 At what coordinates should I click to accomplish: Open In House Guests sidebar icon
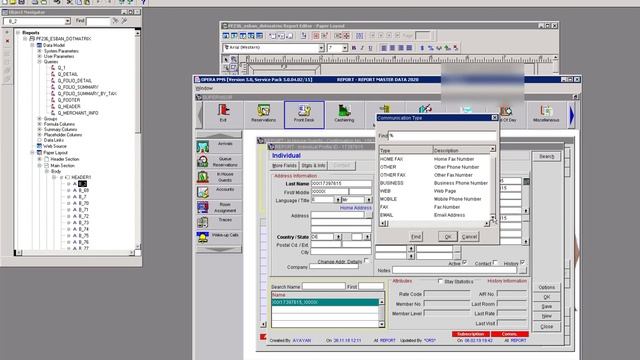tap(203, 177)
